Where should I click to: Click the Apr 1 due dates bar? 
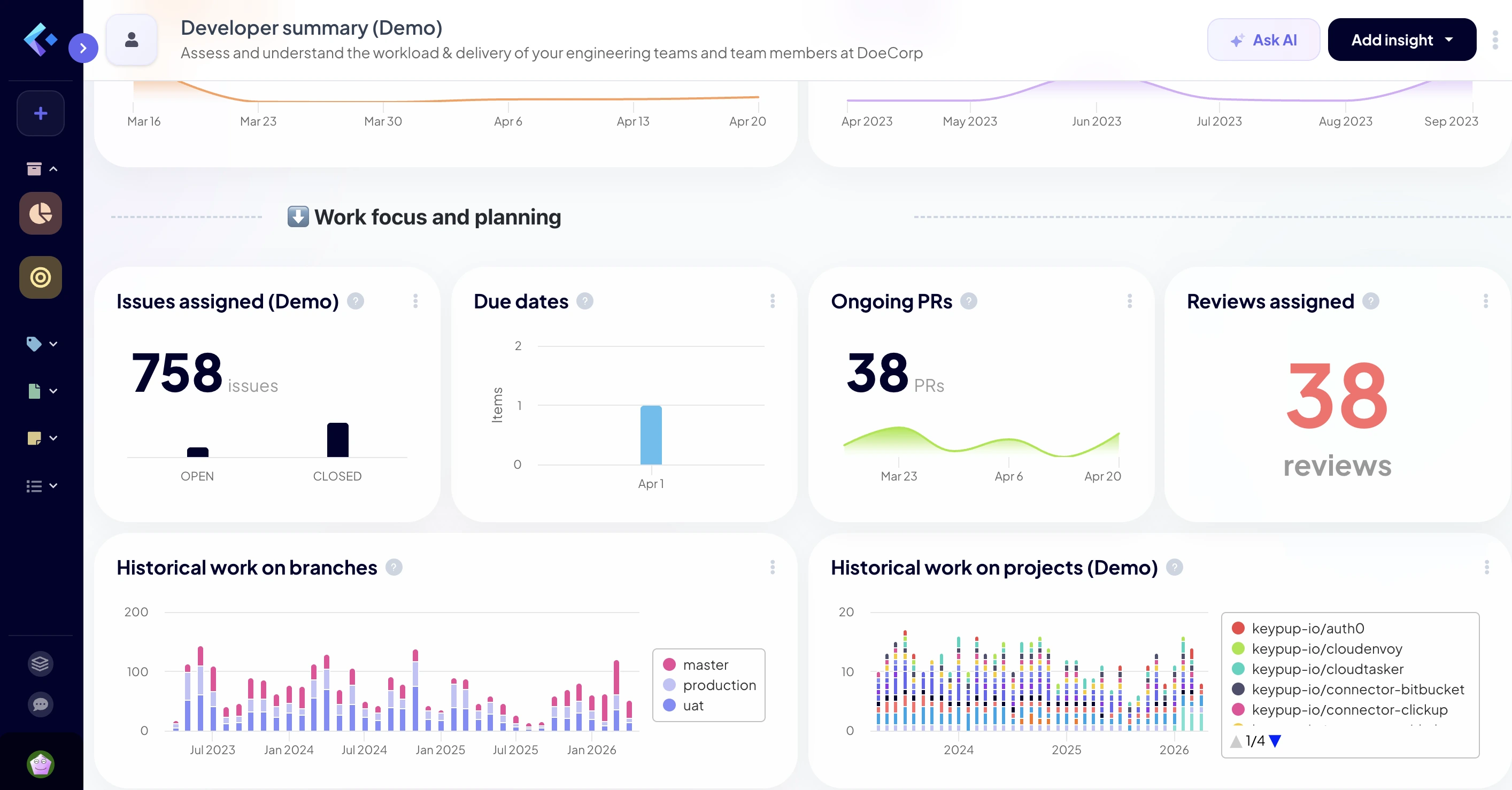[651, 435]
